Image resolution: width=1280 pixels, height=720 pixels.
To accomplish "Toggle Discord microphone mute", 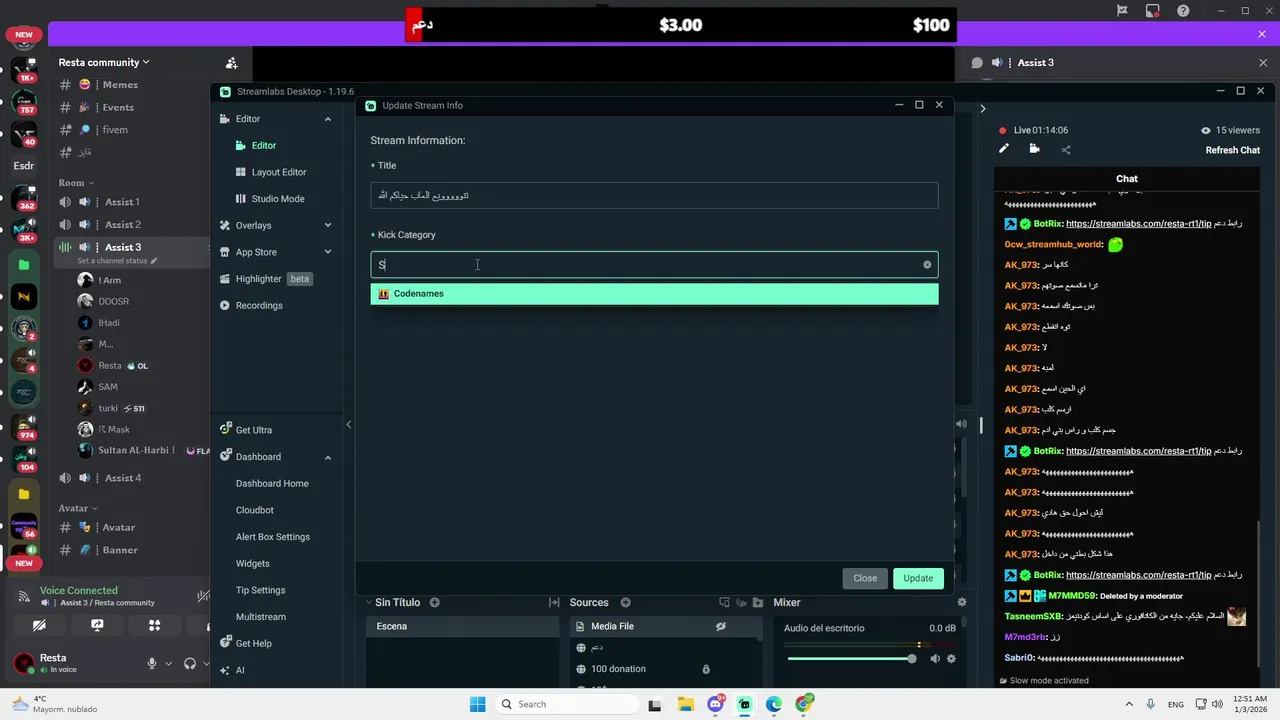I will coord(152,663).
